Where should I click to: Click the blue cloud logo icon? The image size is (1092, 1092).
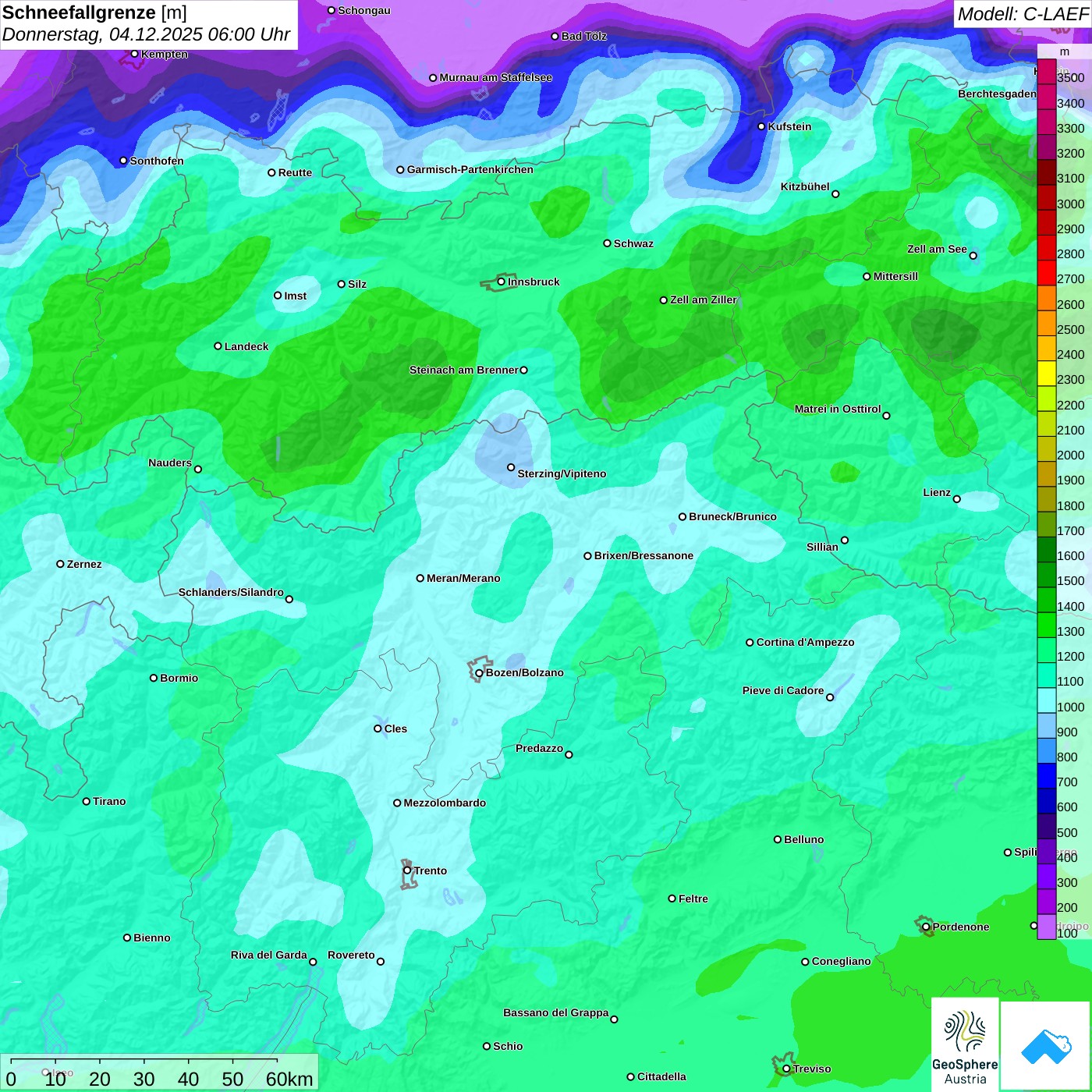click(x=1046, y=1046)
